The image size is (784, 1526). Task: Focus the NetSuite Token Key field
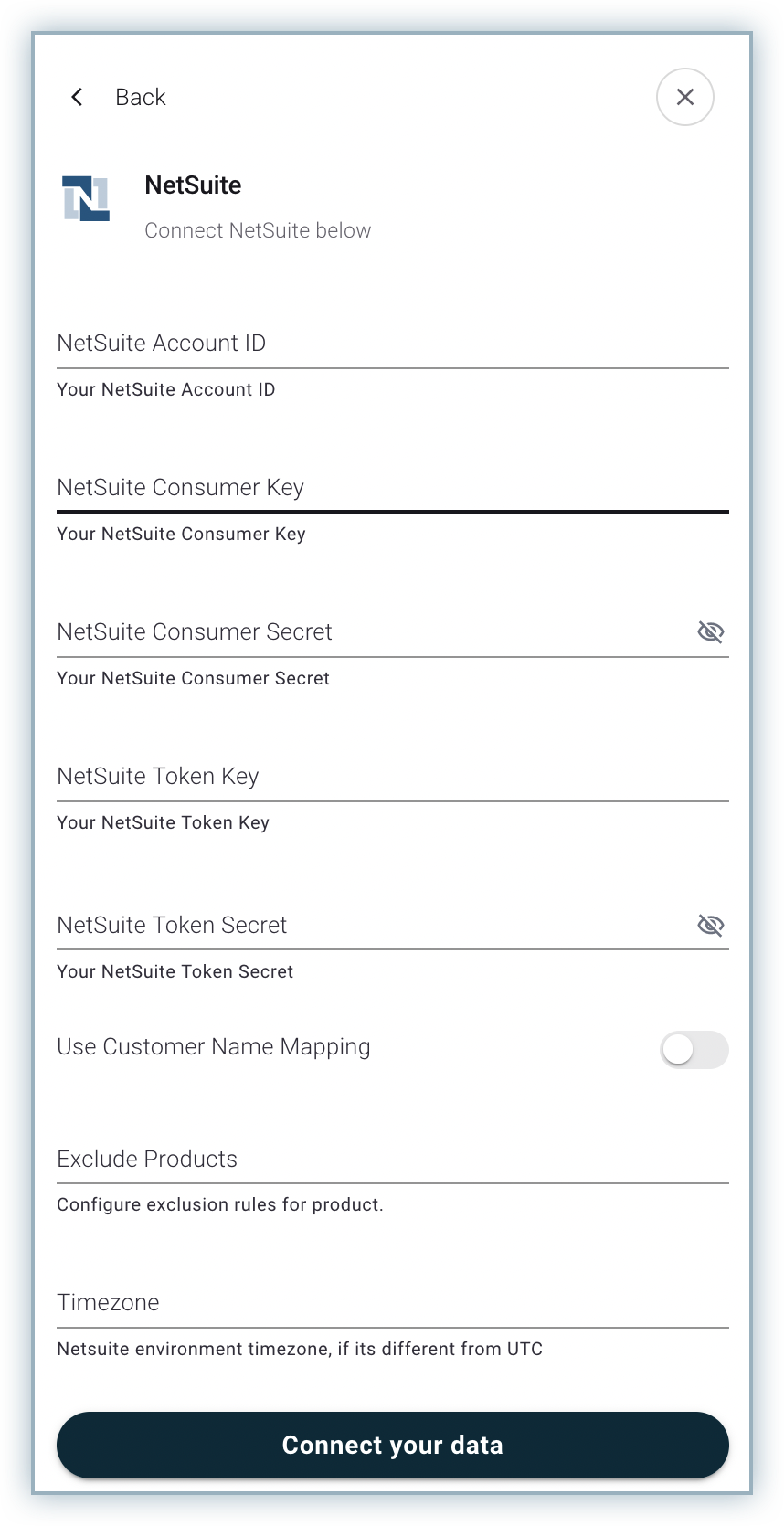[x=392, y=777]
